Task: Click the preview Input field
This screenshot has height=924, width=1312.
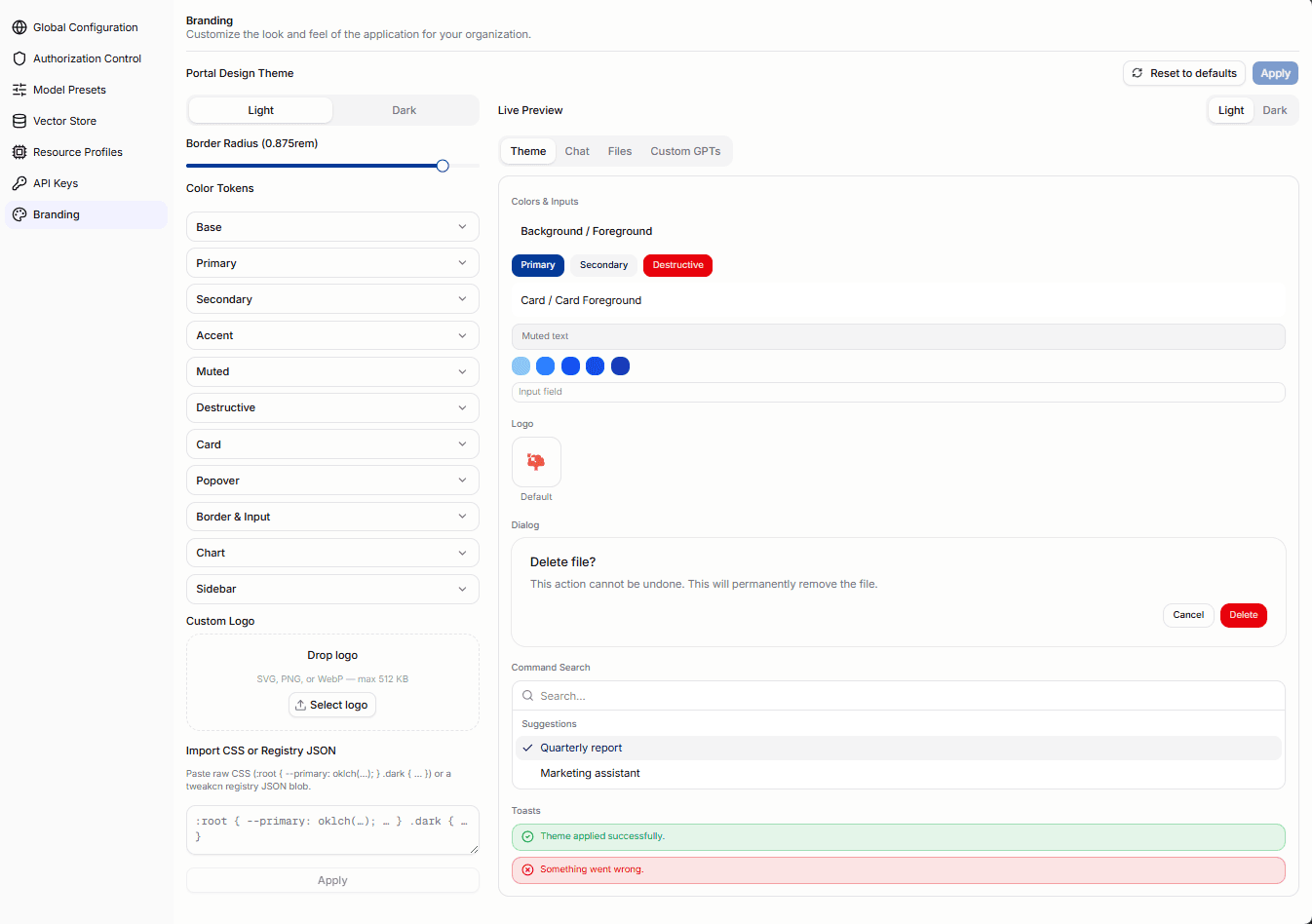Action: click(898, 392)
